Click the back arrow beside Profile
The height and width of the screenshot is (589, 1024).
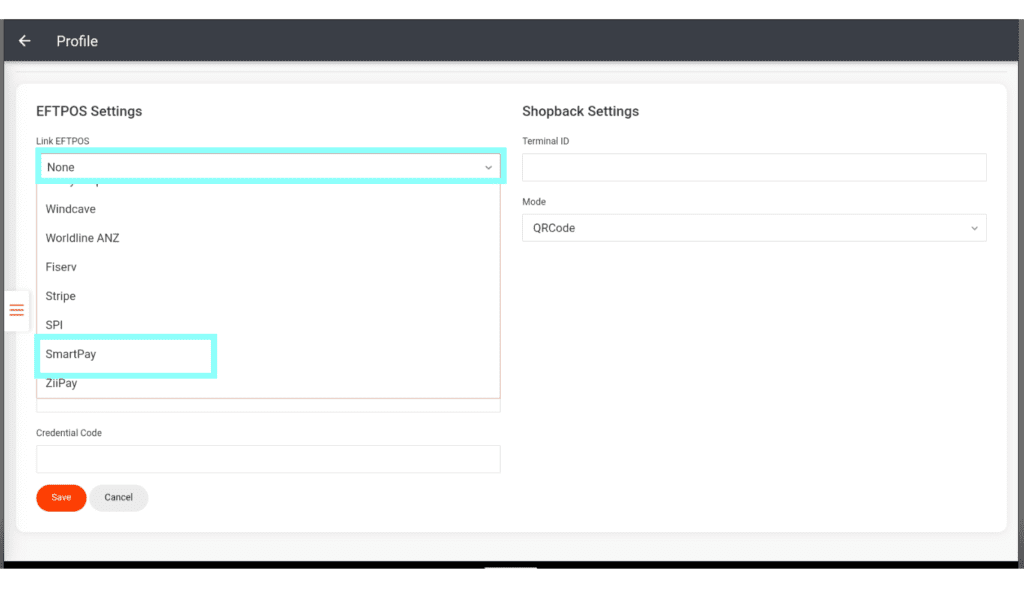[25, 41]
